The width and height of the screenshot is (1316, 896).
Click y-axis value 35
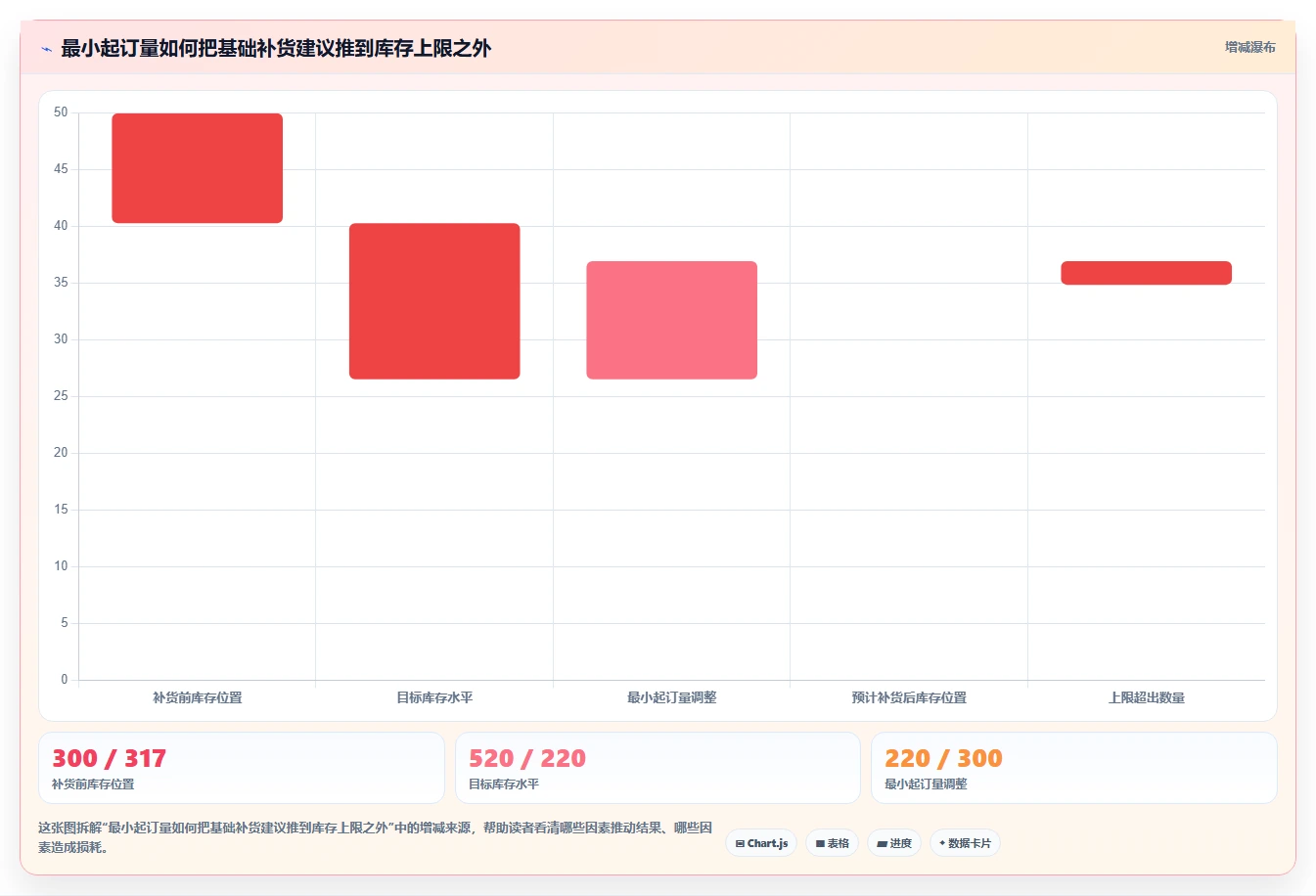[61, 283]
